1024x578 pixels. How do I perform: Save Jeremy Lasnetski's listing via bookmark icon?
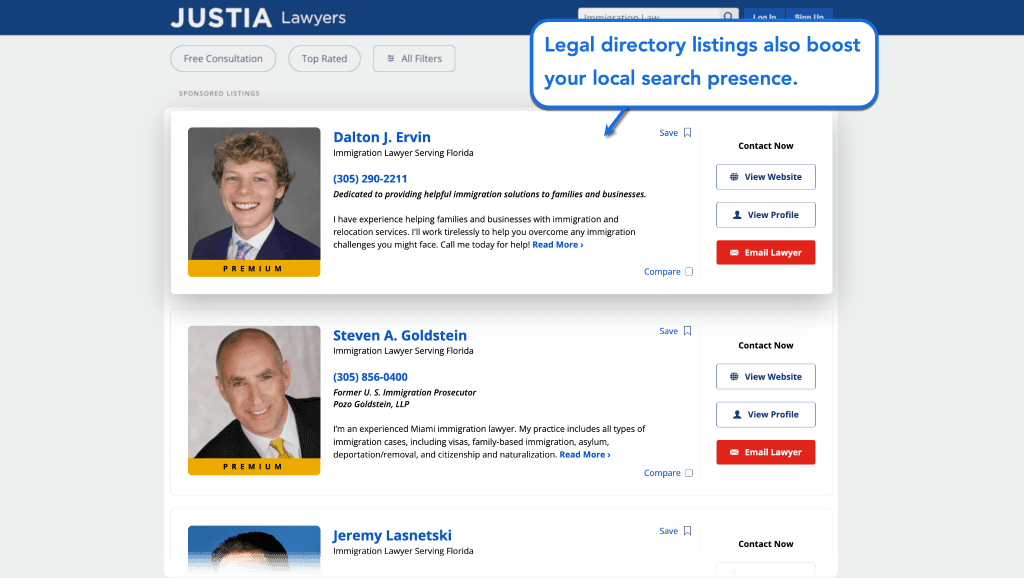coord(687,531)
